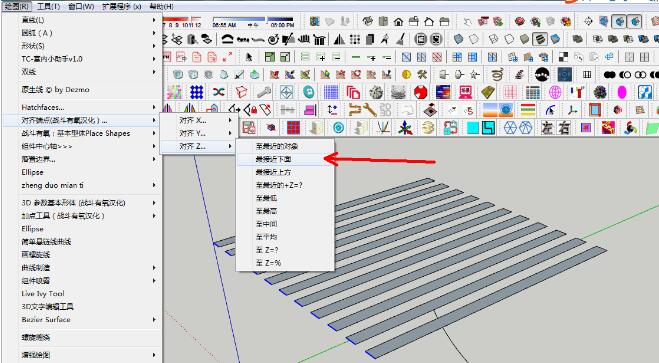Click the magenta ellipse plugin icon
This screenshot has width=659, height=363.
click(x=622, y=92)
